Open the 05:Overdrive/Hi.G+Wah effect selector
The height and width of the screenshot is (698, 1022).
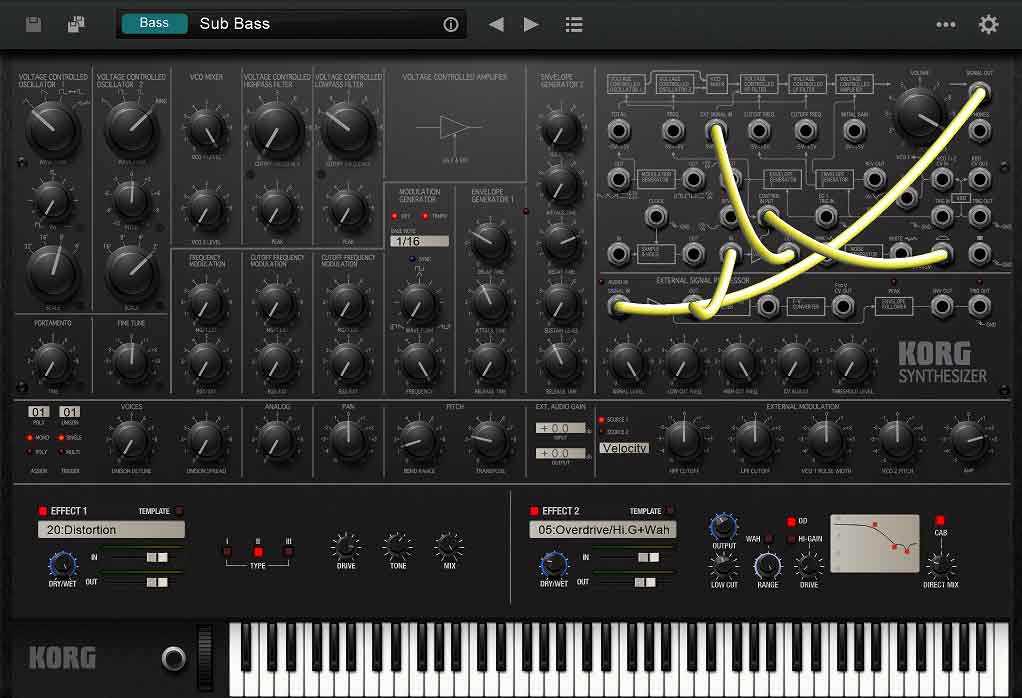tap(603, 530)
